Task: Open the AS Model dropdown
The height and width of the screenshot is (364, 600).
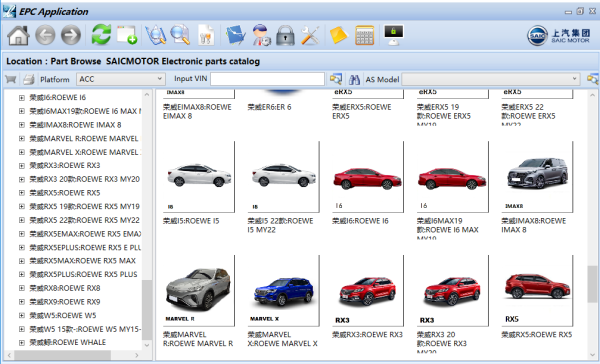Action: [491, 79]
